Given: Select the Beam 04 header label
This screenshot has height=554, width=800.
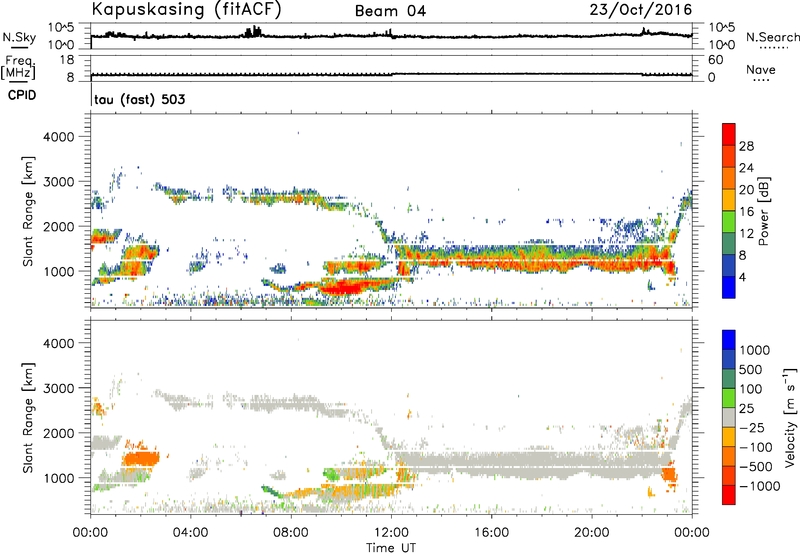Looking at the screenshot, I should tap(390, 11).
